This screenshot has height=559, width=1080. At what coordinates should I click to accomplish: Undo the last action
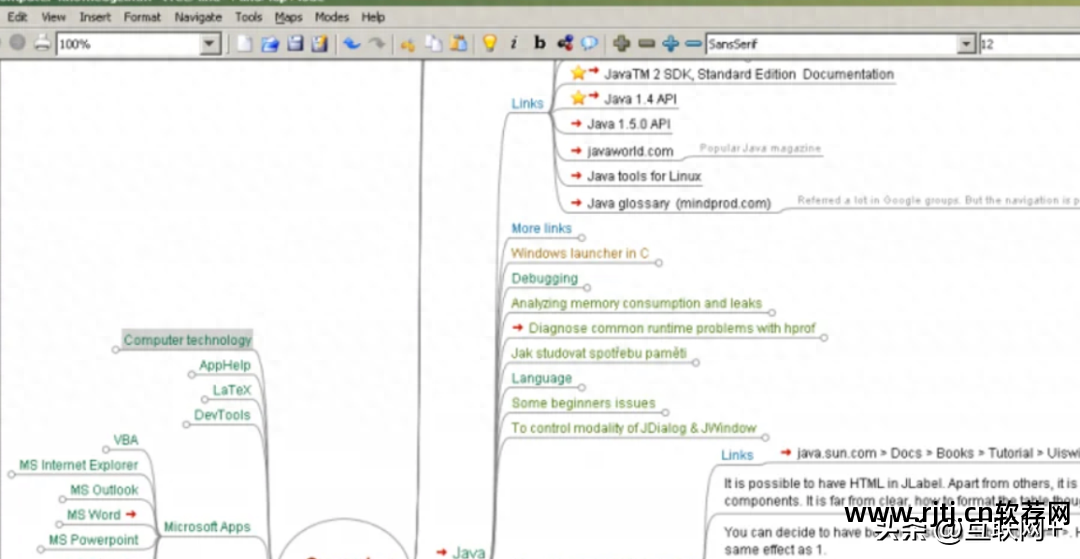[x=352, y=44]
